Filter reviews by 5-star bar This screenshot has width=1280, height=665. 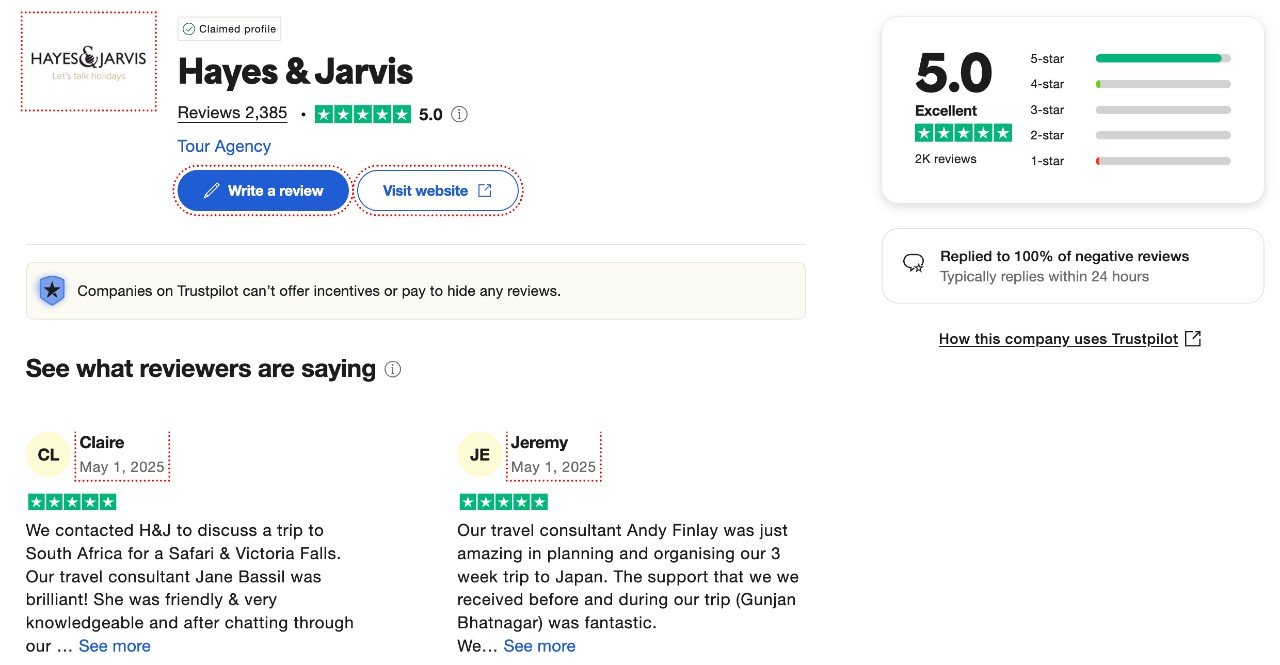(x=1163, y=58)
